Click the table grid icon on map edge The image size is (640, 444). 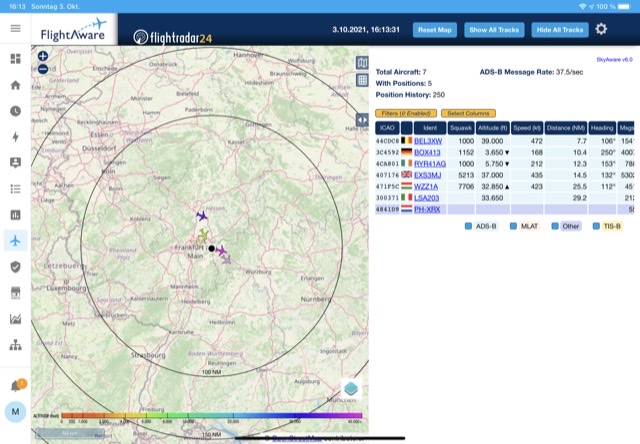(x=362, y=80)
